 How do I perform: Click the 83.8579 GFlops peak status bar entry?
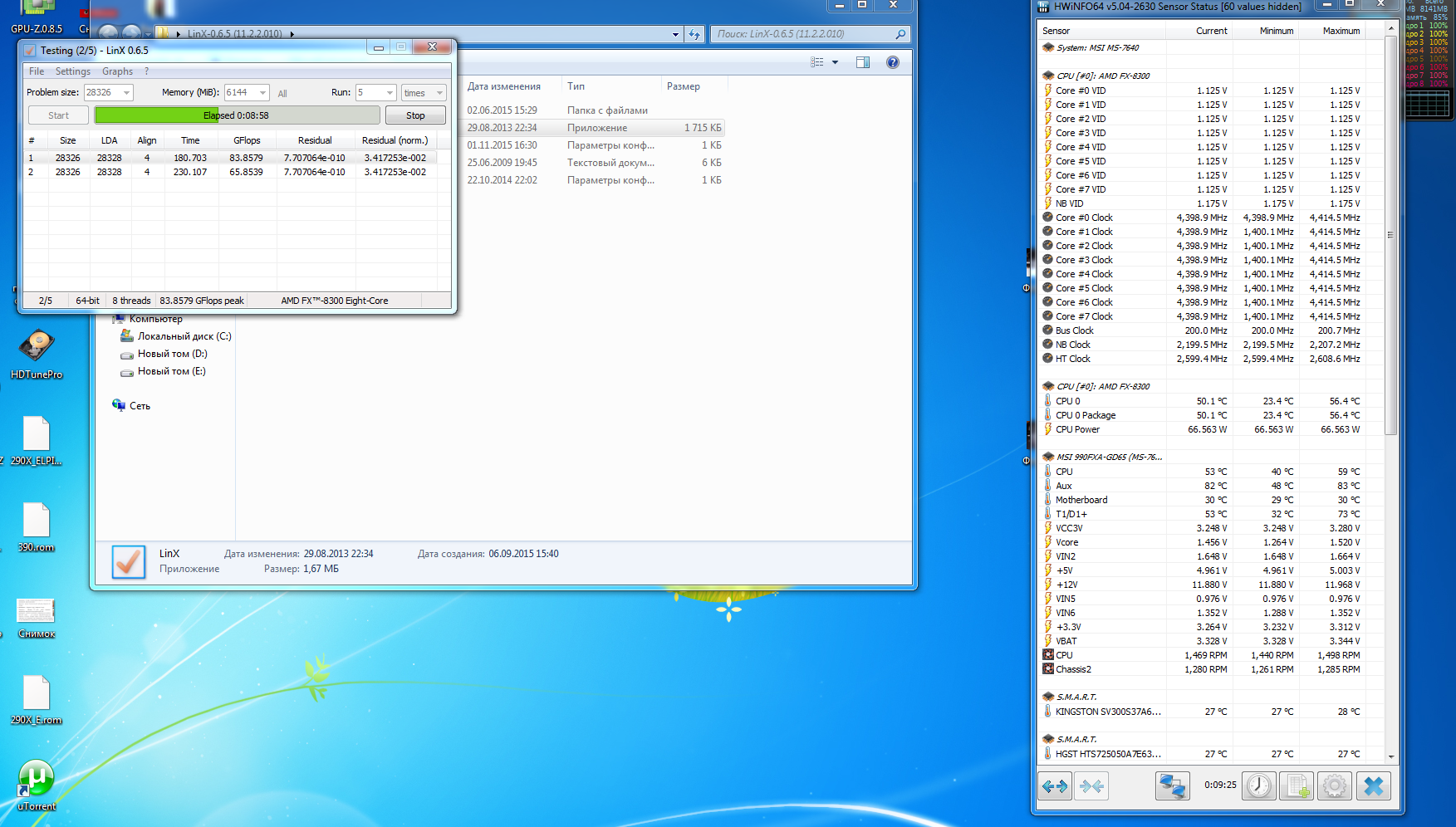(x=202, y=301)
